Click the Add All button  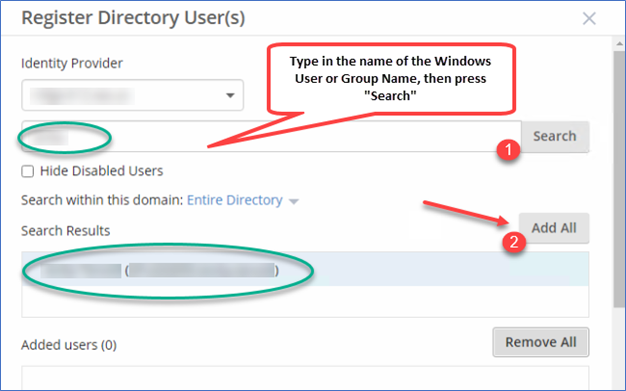click(x=554, y=228)
